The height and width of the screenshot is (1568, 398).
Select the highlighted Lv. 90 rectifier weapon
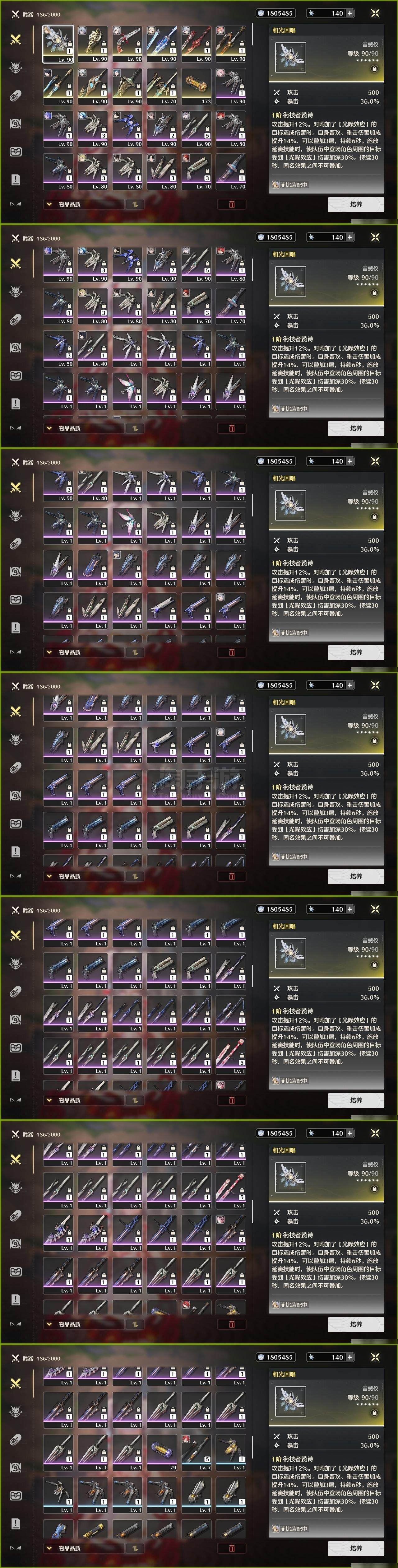58,44
